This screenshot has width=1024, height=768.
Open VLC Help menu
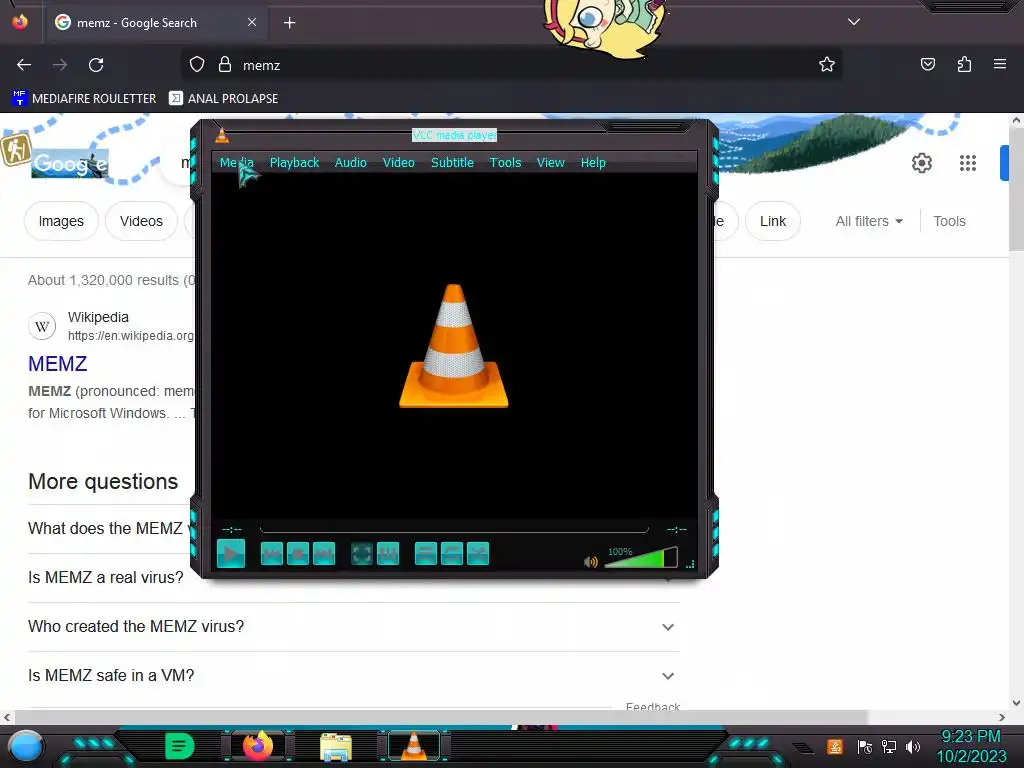[593, 163]
